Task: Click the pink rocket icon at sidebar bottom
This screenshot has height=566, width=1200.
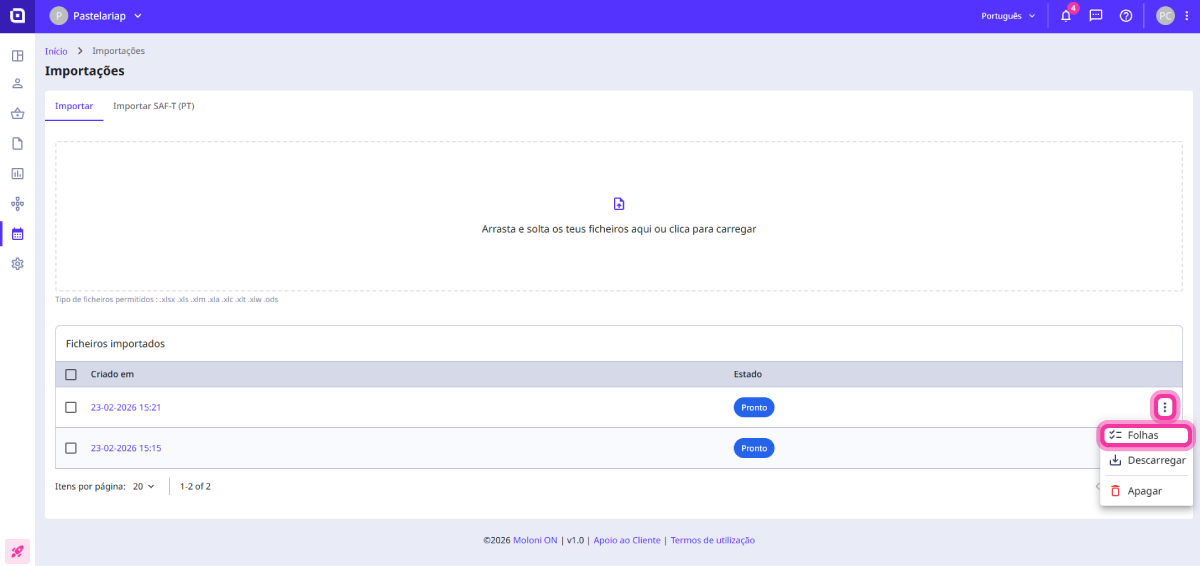Action: pyautogui.click(x=17, y=551)
